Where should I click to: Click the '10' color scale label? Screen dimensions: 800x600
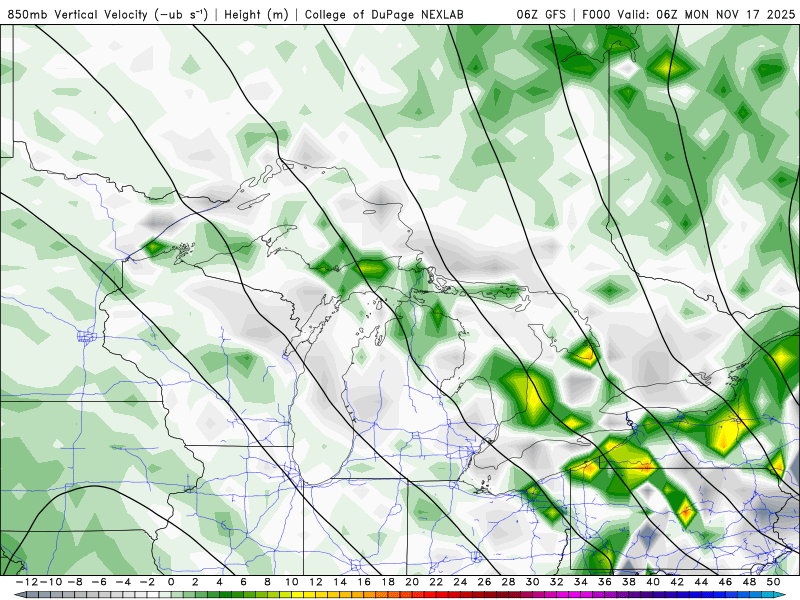(x=291, y=582)
